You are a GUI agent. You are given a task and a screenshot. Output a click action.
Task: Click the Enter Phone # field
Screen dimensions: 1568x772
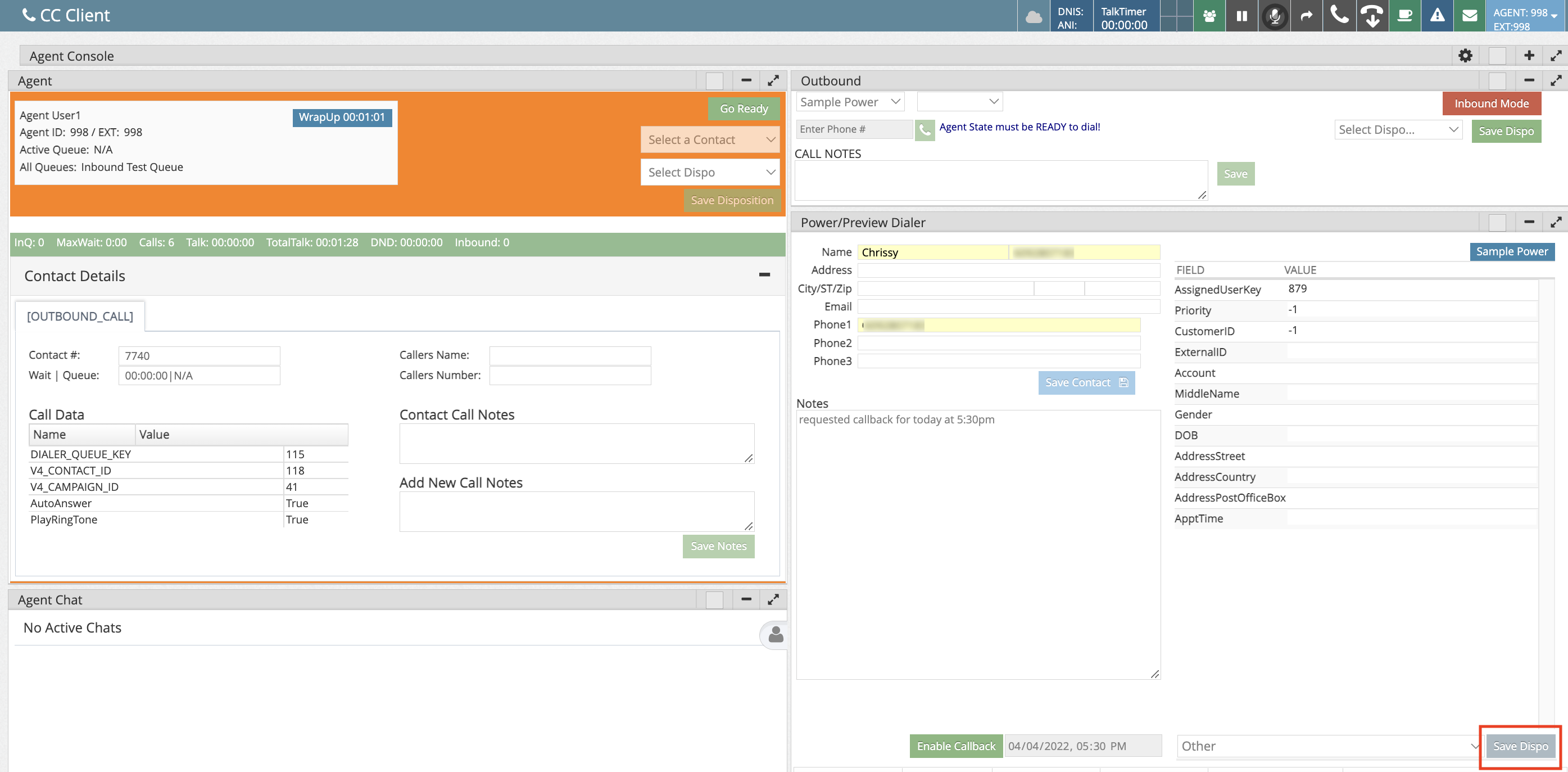[854, 129]
